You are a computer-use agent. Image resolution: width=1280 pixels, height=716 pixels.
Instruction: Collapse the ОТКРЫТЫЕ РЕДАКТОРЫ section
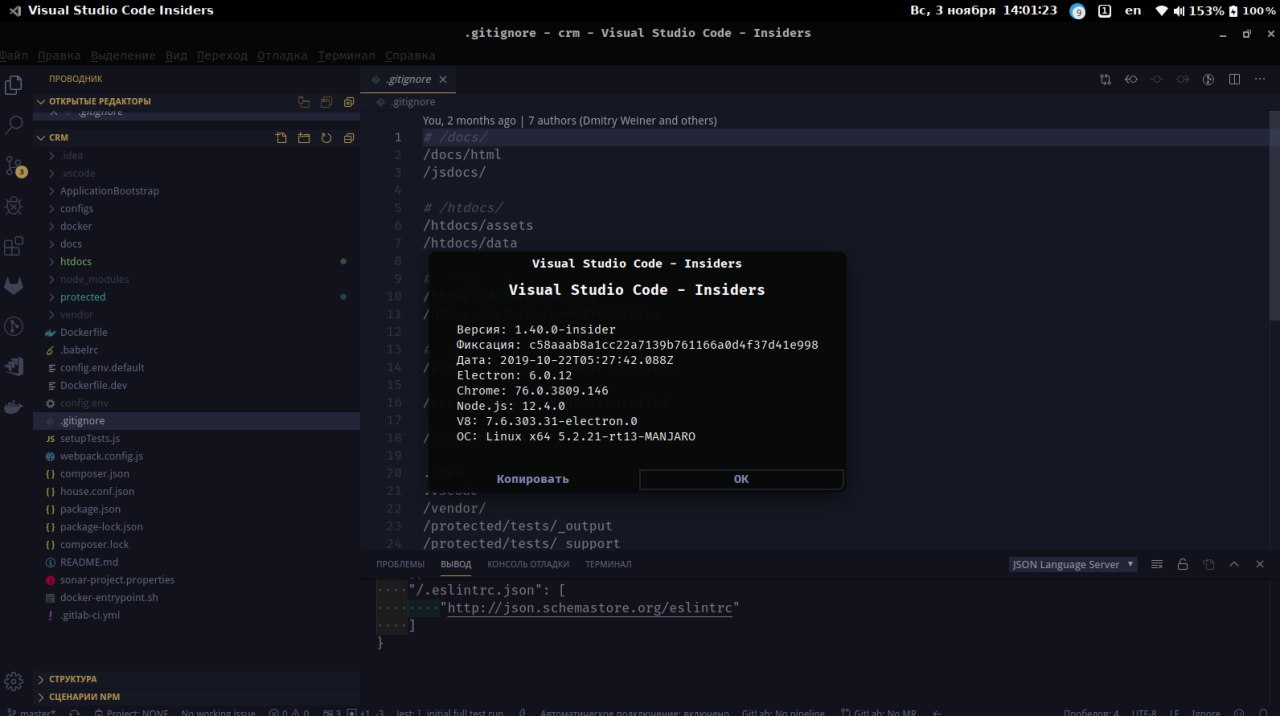(x=196, y=102)
